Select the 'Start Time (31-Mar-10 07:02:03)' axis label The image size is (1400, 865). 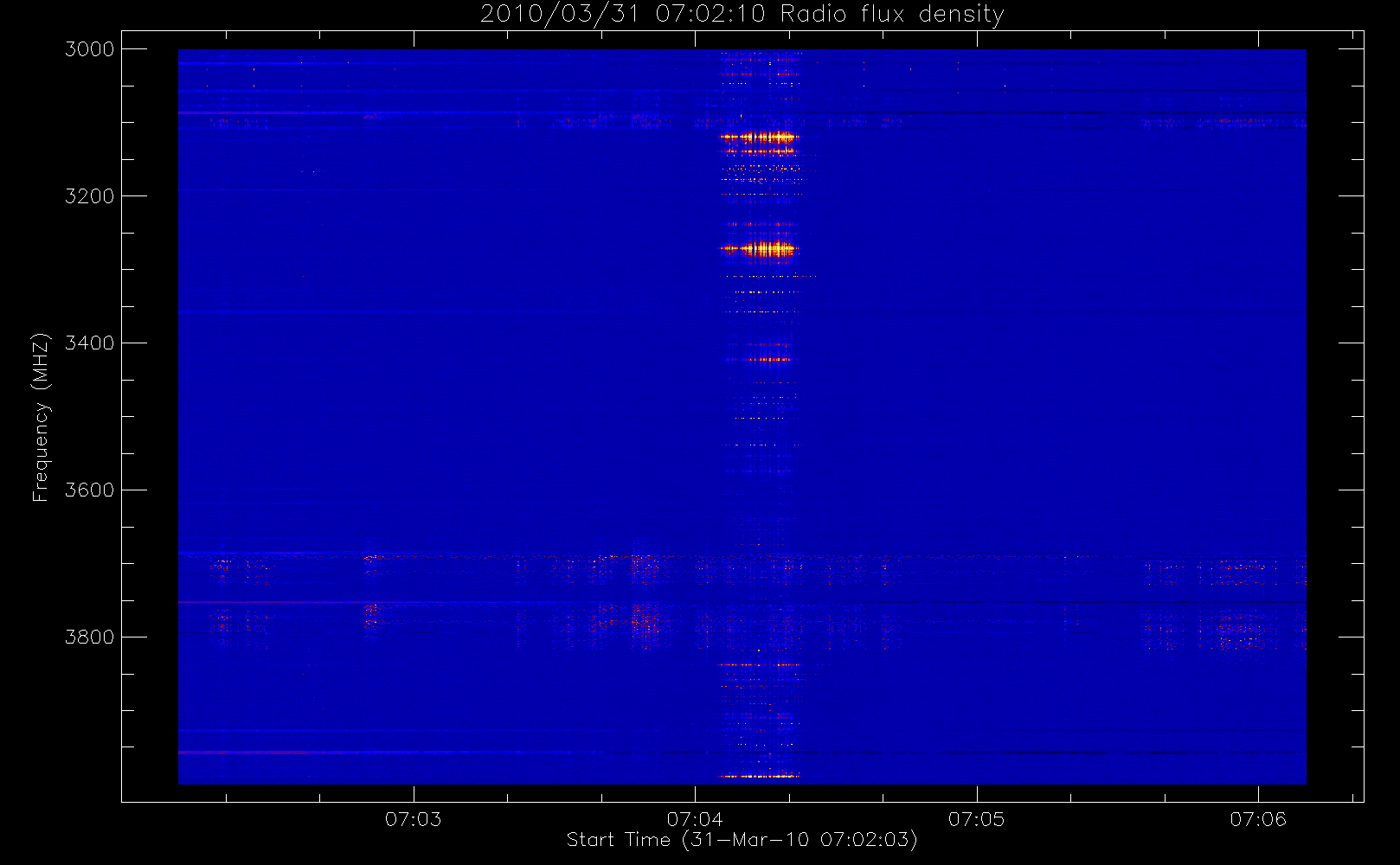coord(742,840)
